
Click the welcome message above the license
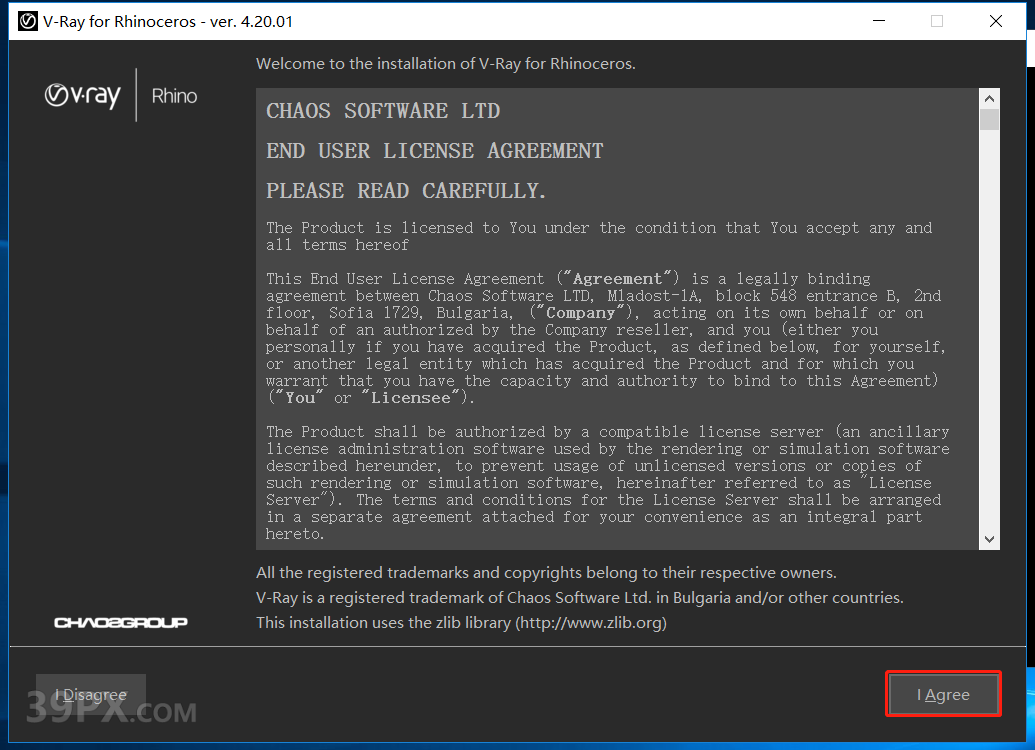[445, 64]
